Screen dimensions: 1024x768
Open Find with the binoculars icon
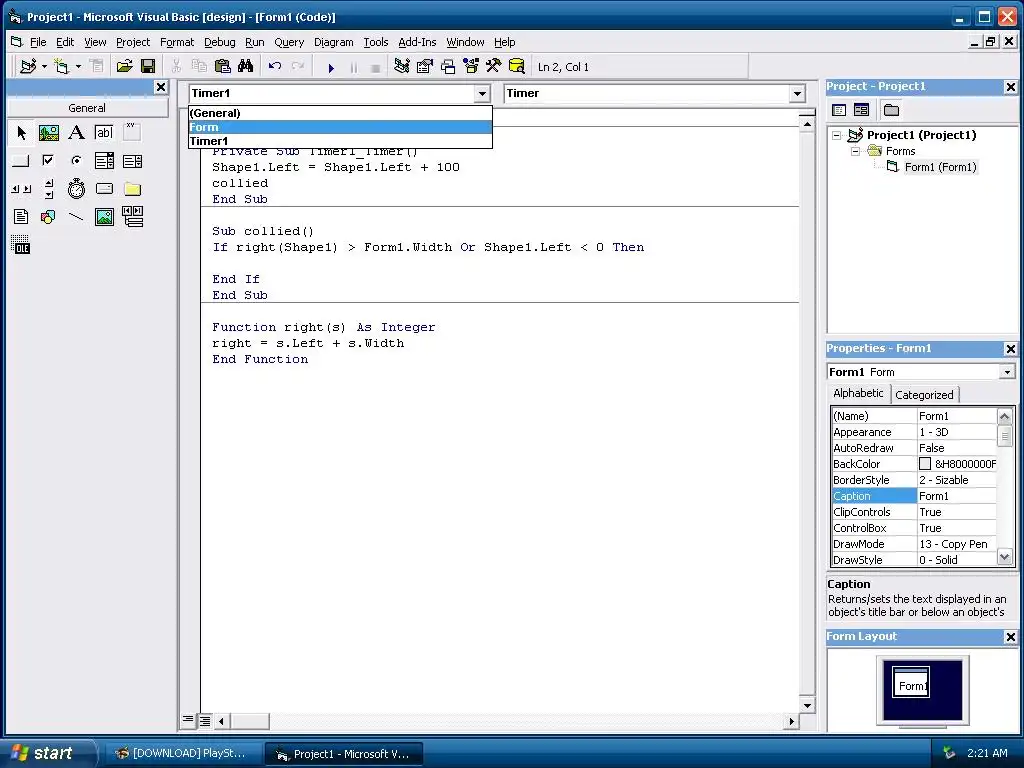tap(246, 67)
